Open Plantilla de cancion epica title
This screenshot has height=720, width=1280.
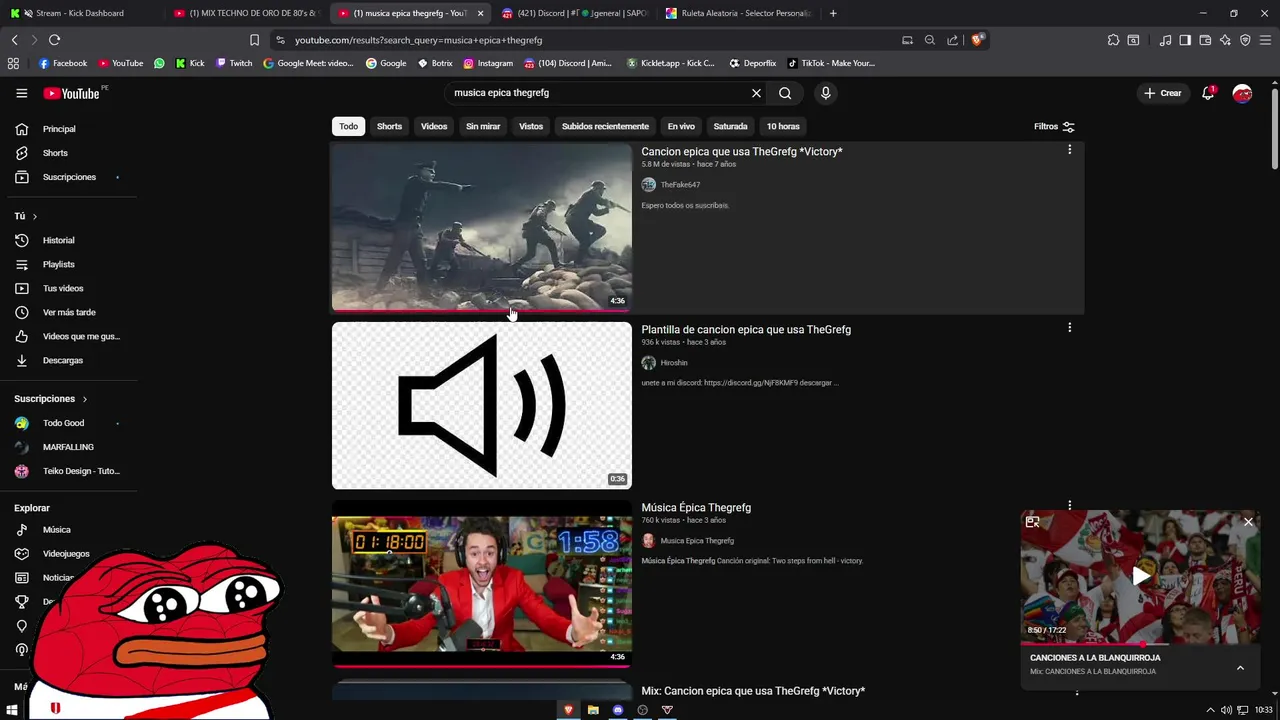(x=746, y=330)
